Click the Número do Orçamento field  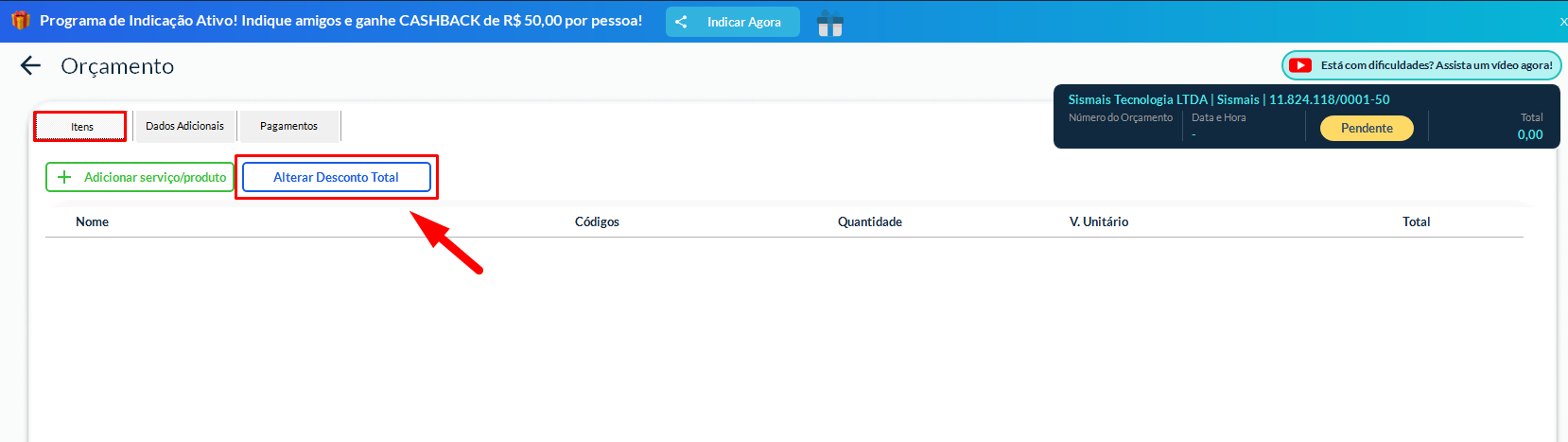point(1120,118)
